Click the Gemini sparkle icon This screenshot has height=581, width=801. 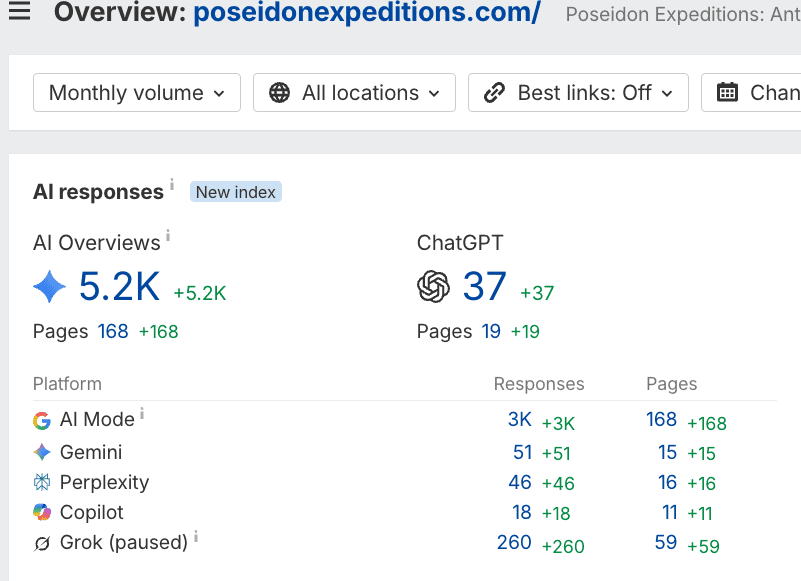pyautogui.click(x=42, y=452)
